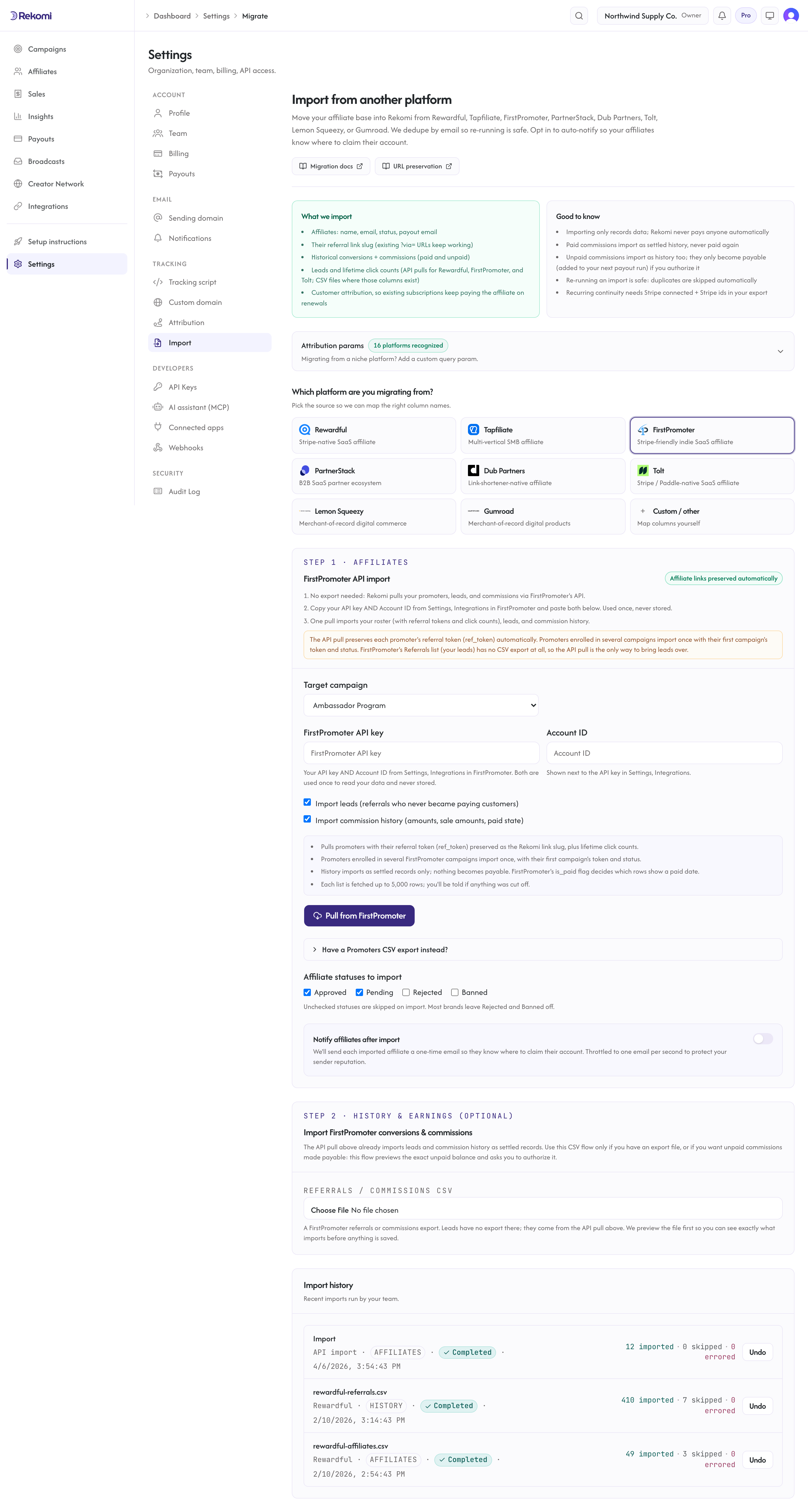Click the Setup instructions rocket icon
The width and height of the screenshot is (808, 1512).
18,242
